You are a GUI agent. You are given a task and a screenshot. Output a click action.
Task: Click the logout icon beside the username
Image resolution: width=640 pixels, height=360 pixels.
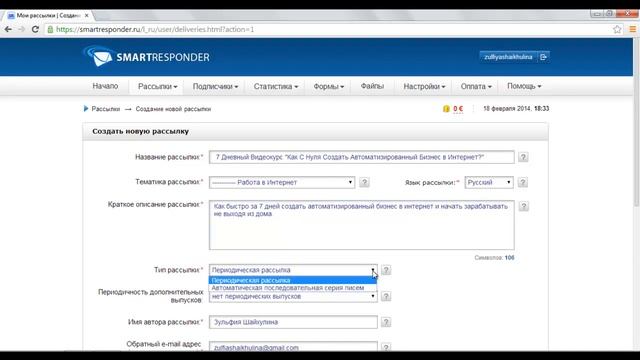[x=543, y=57]
